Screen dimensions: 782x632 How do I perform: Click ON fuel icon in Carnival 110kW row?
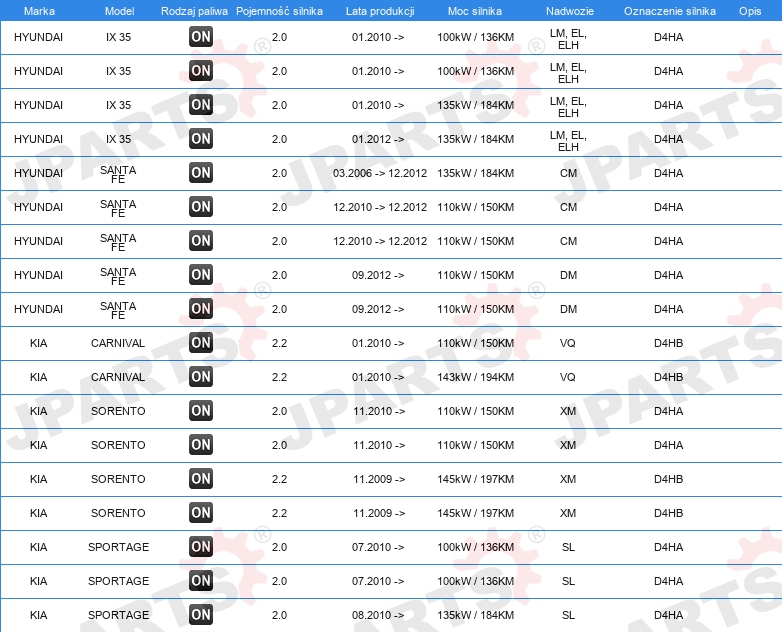(201, 343)
